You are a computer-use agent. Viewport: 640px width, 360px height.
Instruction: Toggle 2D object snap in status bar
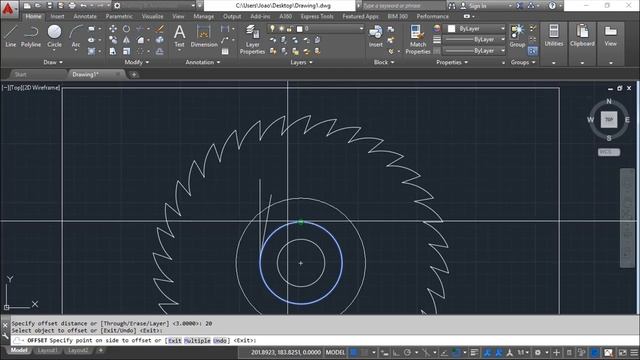(x=456, y=352)
